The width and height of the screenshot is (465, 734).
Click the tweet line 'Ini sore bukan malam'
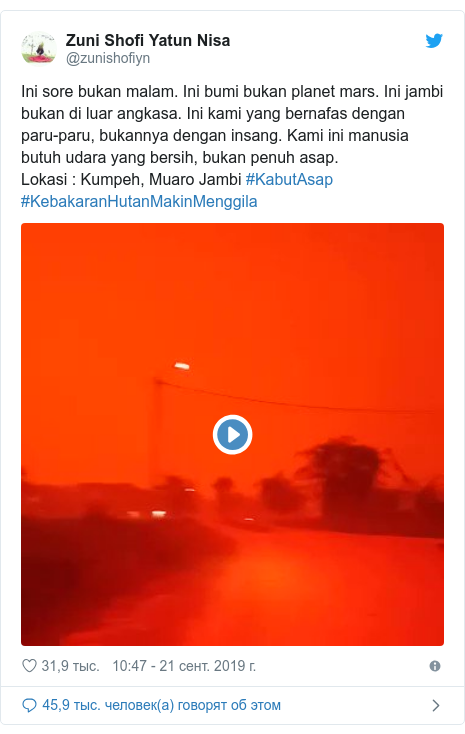(99, 91)
